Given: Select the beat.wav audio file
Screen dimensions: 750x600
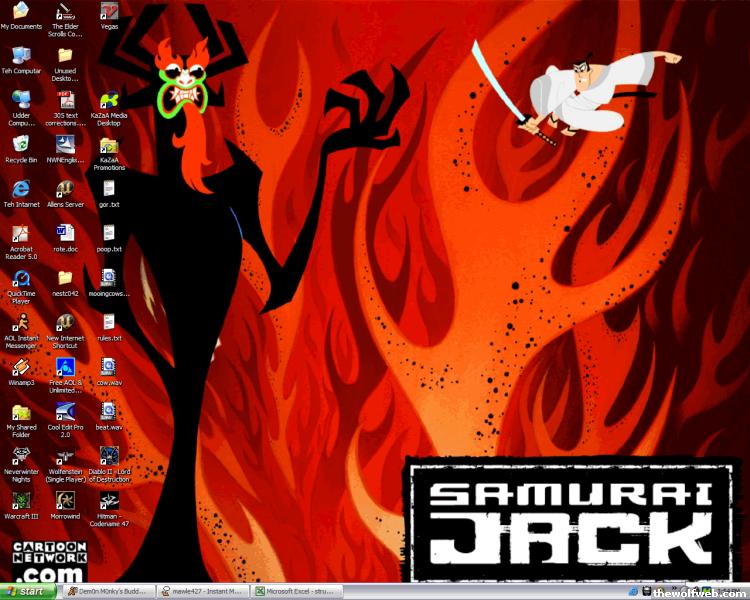Looking at the screenshot, I should pyautogui.click(x=109, y=411).
